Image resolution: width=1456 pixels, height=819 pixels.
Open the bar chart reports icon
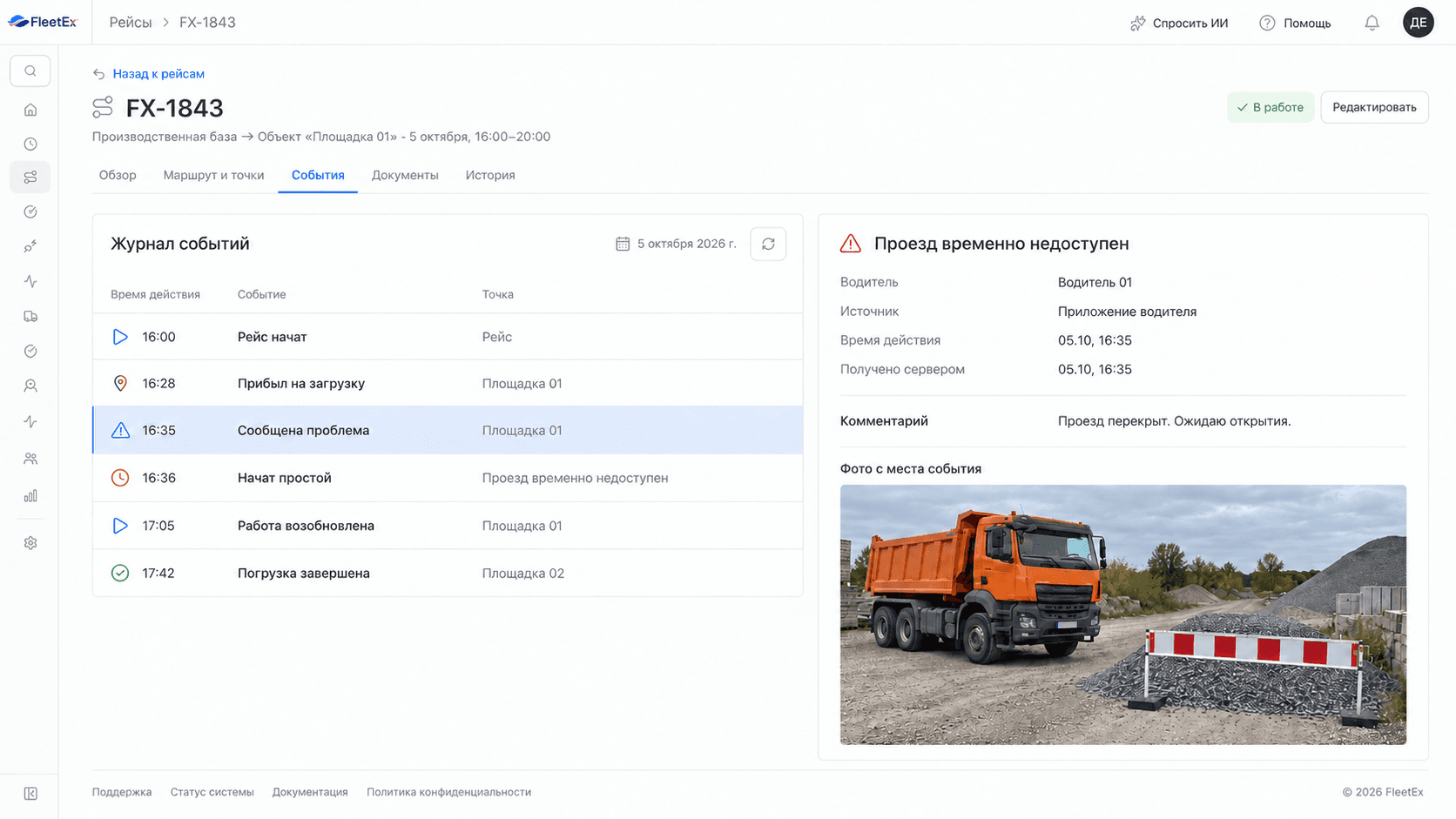coord(30,496)
